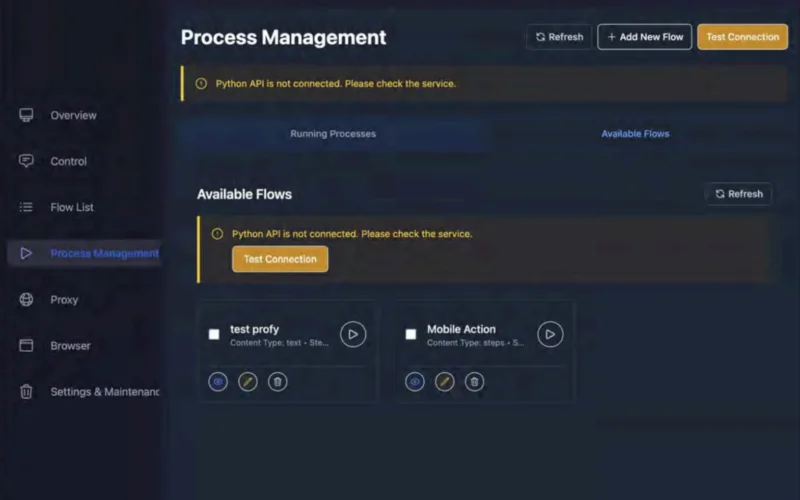
Task: Click the Available Flows section heading
Action: (x=244, y=194)
